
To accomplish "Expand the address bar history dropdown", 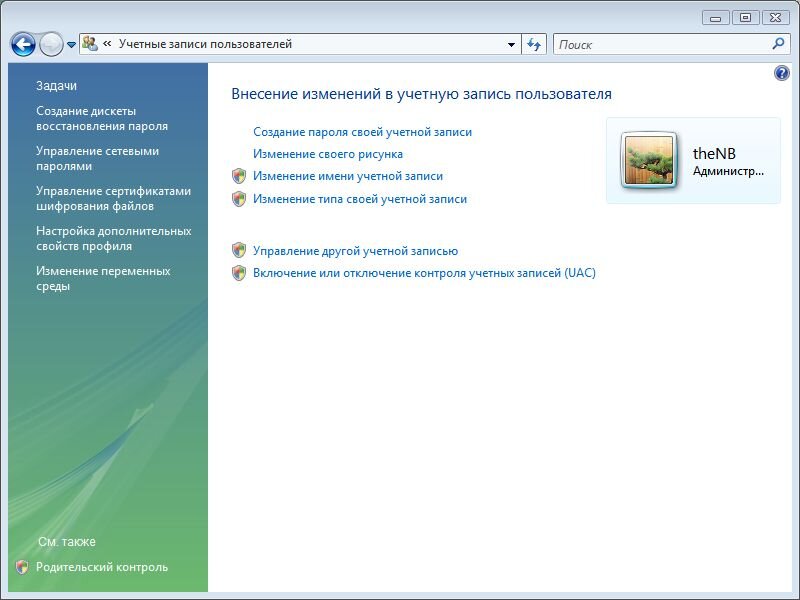I will (511, 44).
